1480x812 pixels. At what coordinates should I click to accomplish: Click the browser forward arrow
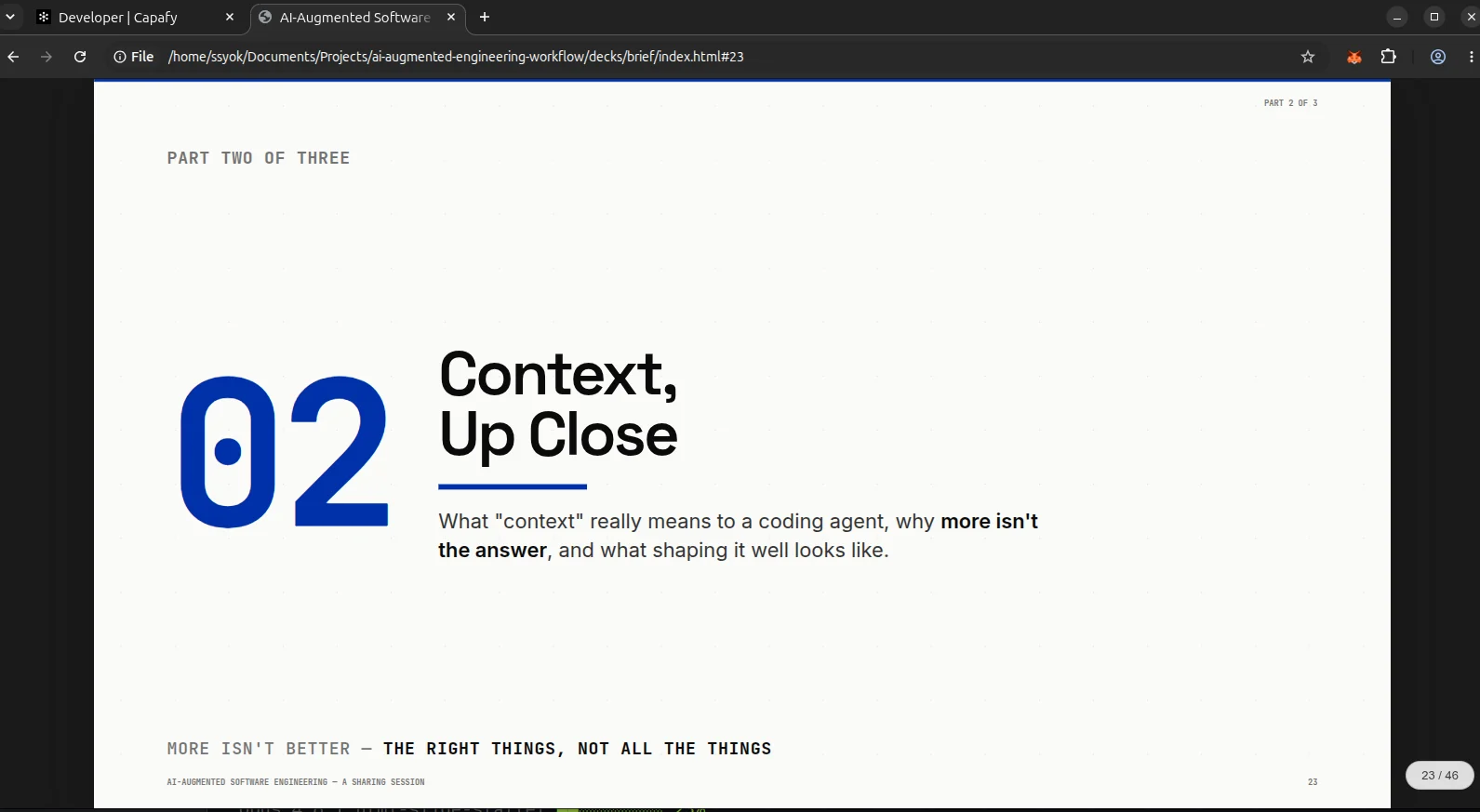pyautogui.click(x=47, y=57)
